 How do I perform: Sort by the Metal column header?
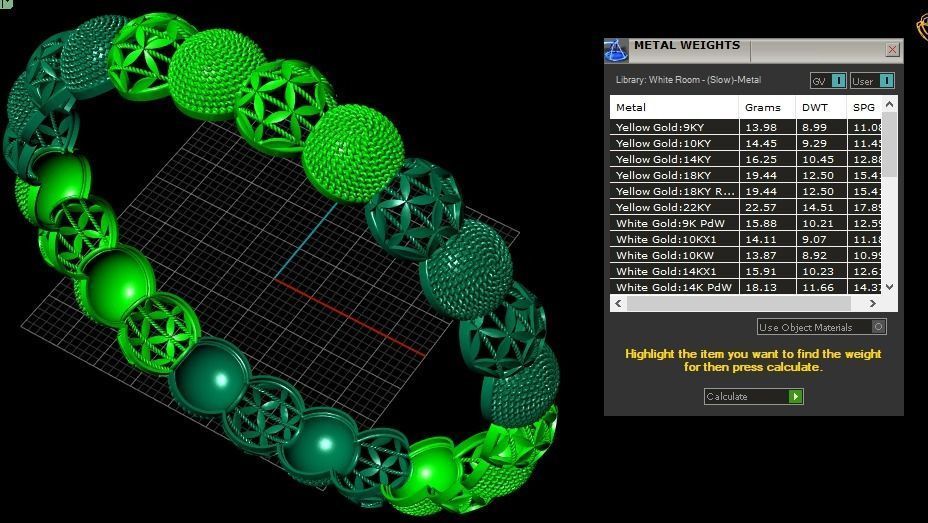point(674,107)
